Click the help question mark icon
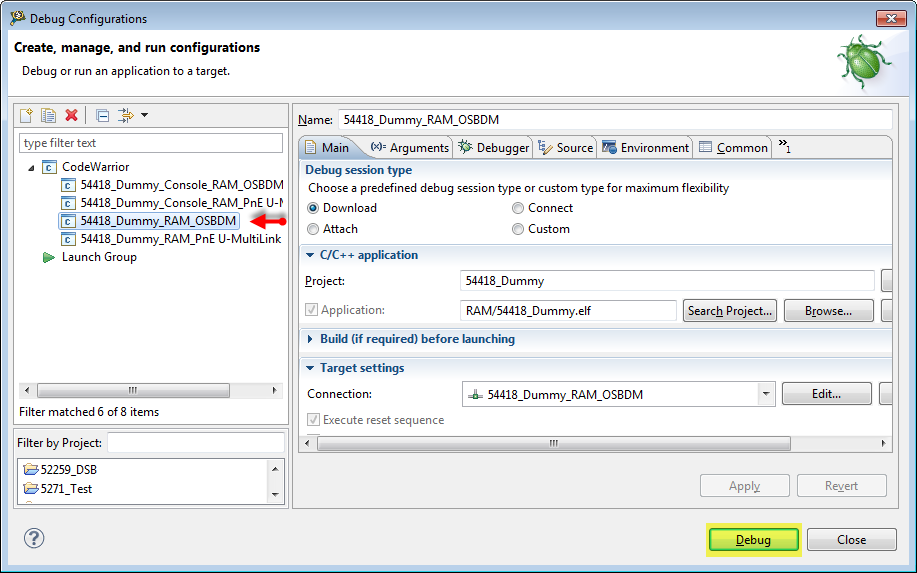 click(34, 538)
